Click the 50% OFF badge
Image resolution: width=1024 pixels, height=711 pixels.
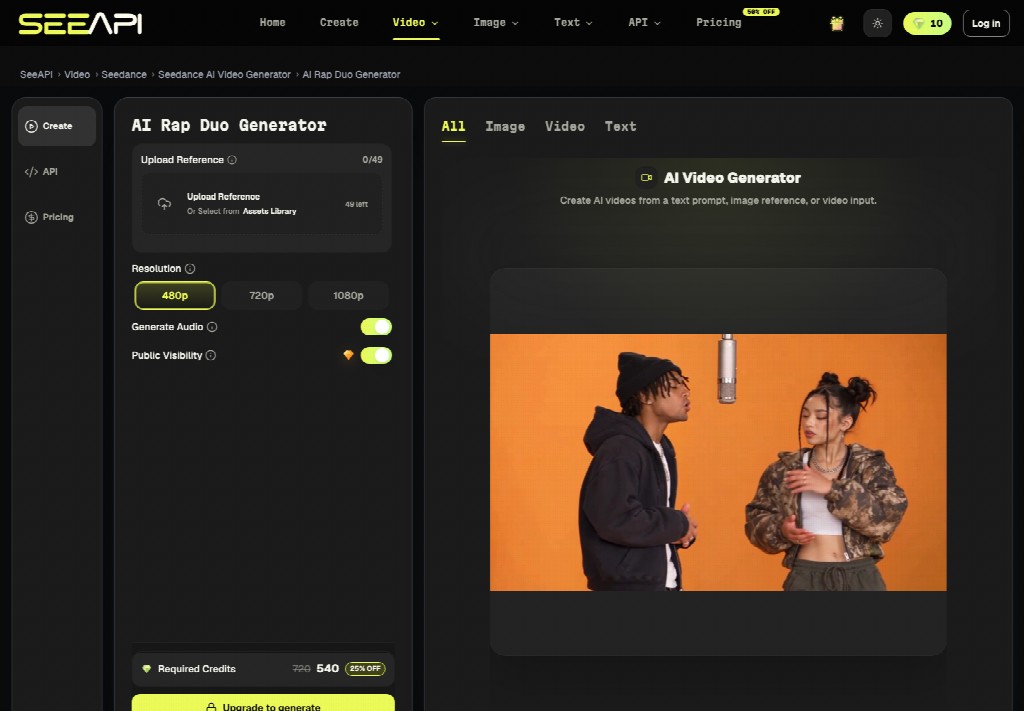click(761, 12)
